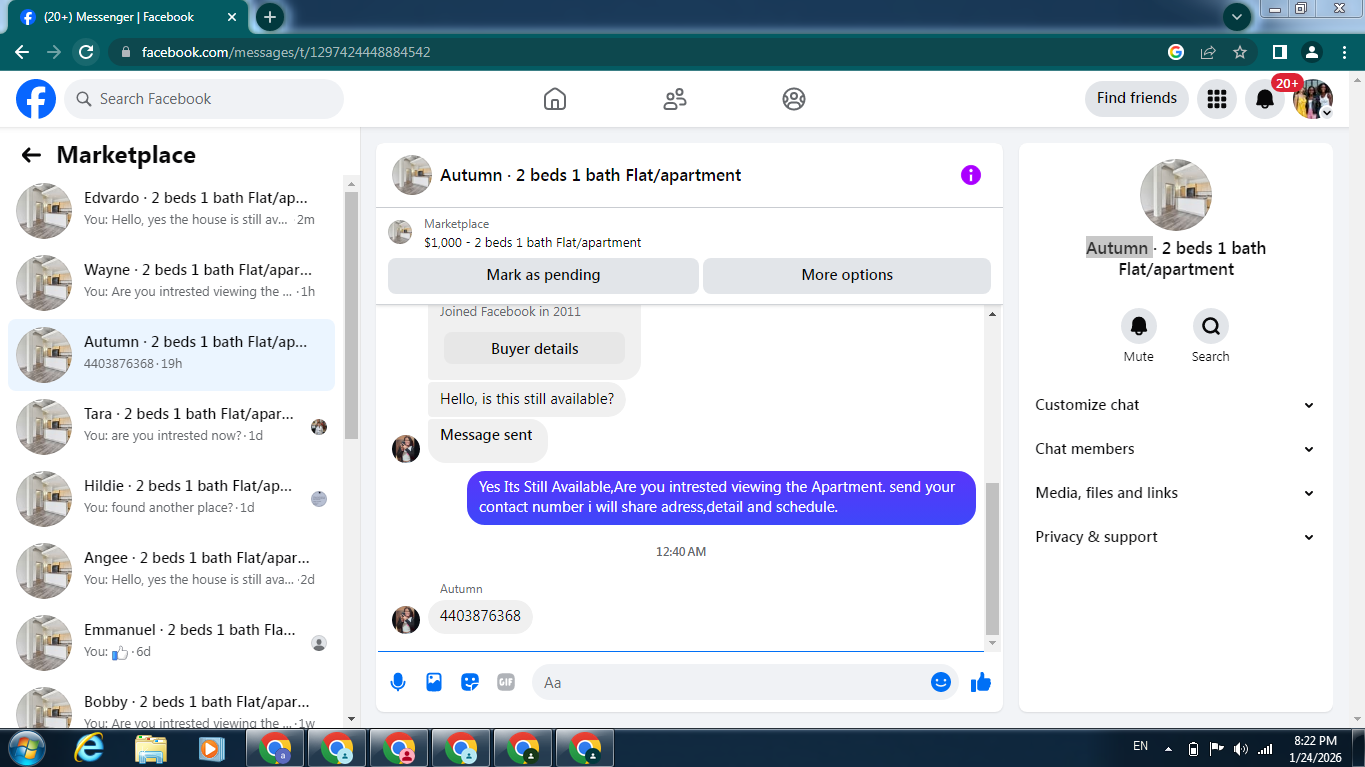The height and width of the screenshot is (767, 1365).
Task: Click the Mark as pending button
Action: click(543, 275)
